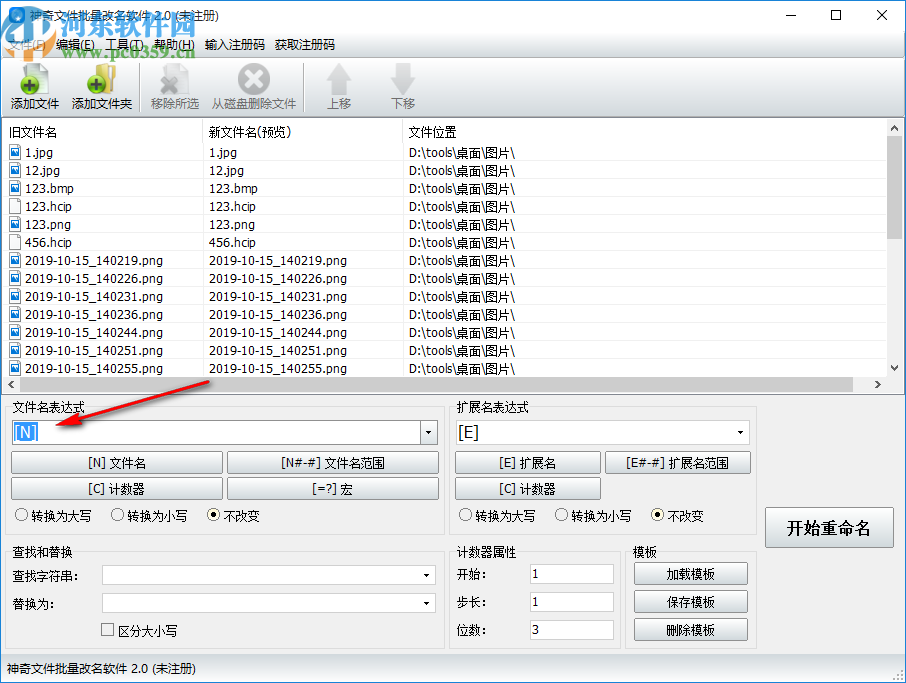Screen dimensions: 906x683
Task: Click the 文件名表达式 filename expression text field
Action: click(x=216, y=432)
